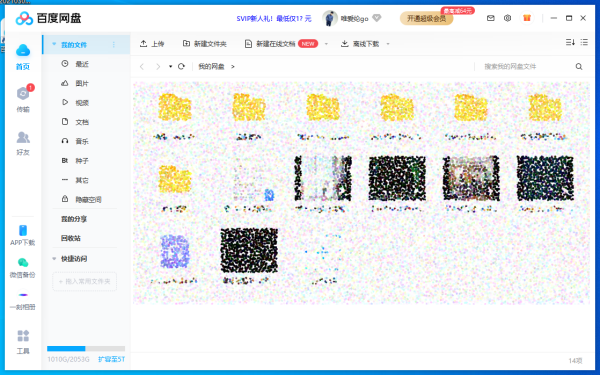
Task: Focus the 搜索我的网盘文件 search field
Action: point(524,67)
